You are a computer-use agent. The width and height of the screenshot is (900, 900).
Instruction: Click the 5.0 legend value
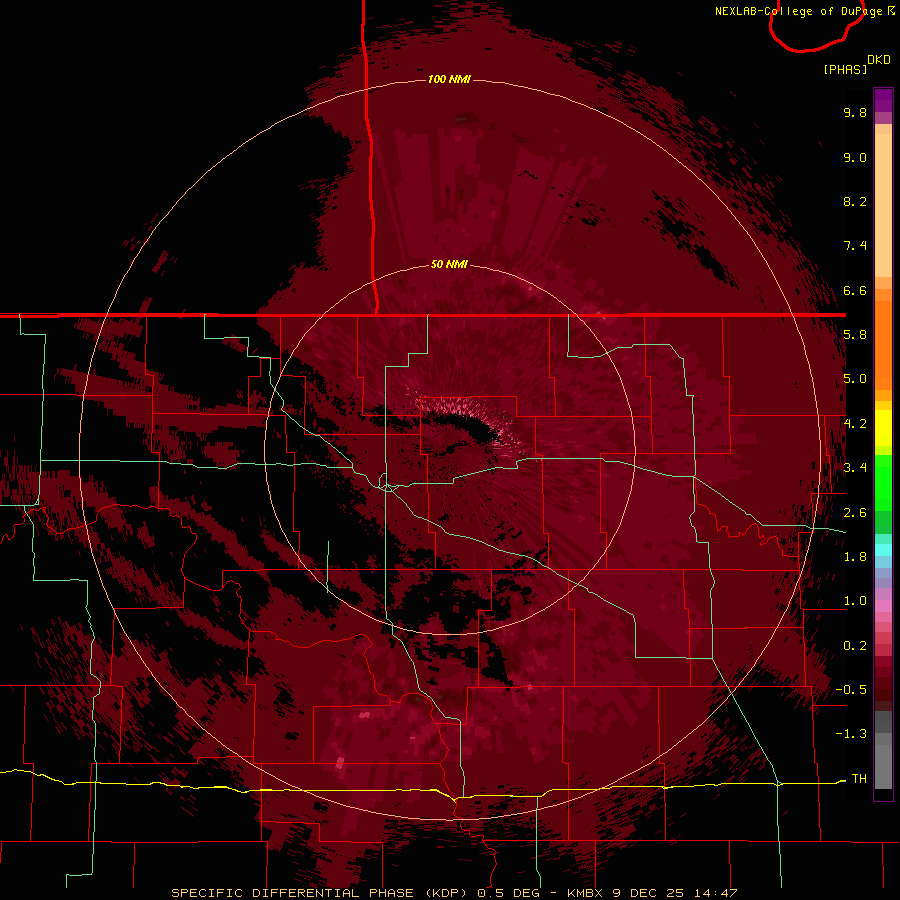pyautogui.click(x=855, y=379)
